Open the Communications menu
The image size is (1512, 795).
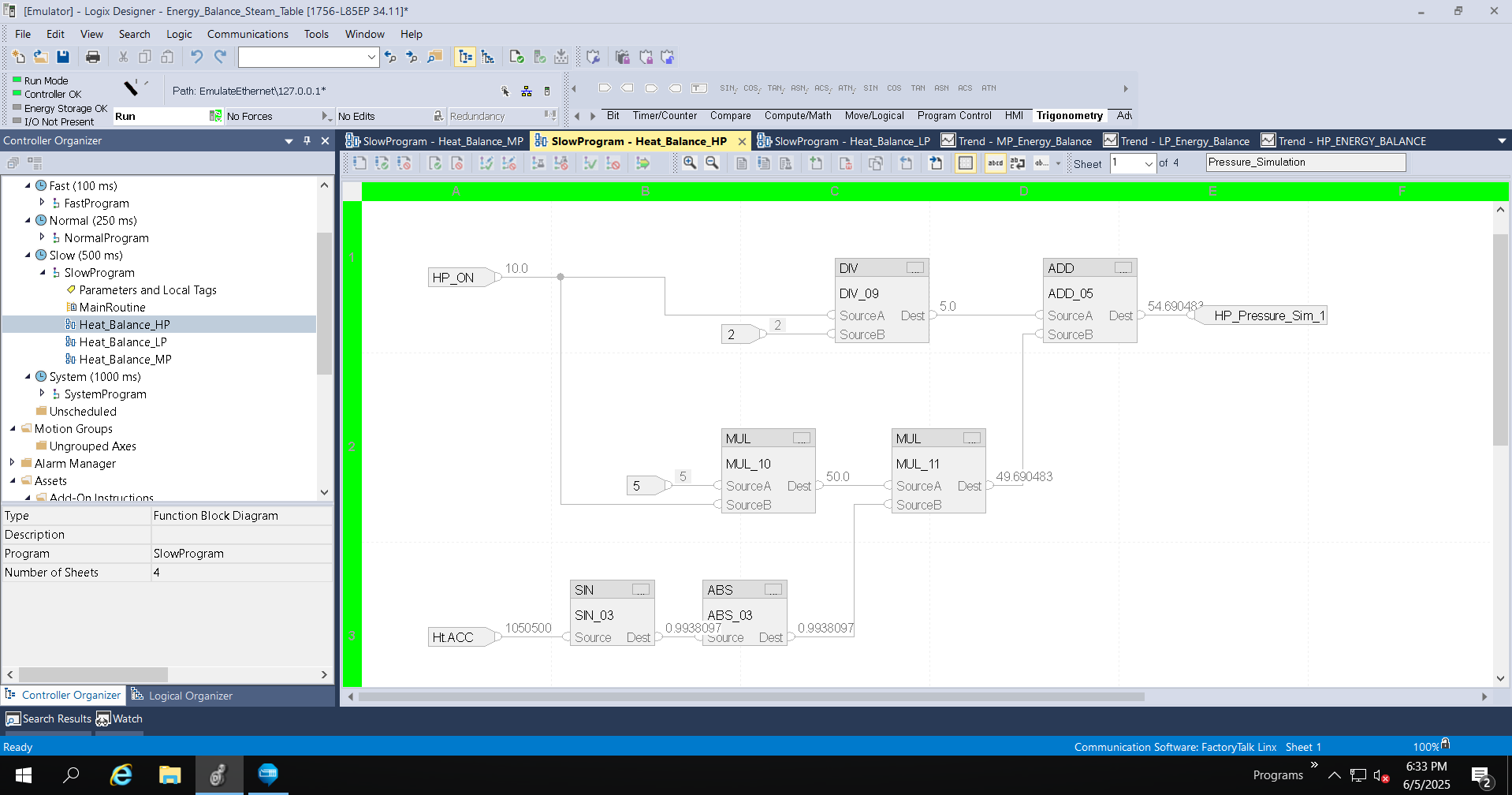(x=247, y=34)
